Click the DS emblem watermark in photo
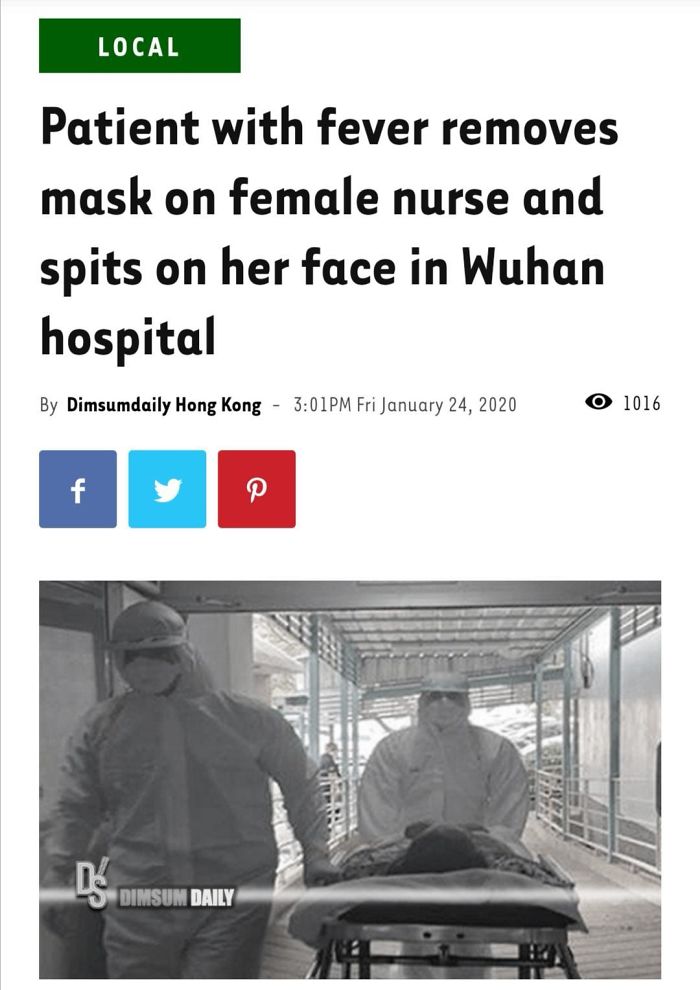 click(92, 883)
